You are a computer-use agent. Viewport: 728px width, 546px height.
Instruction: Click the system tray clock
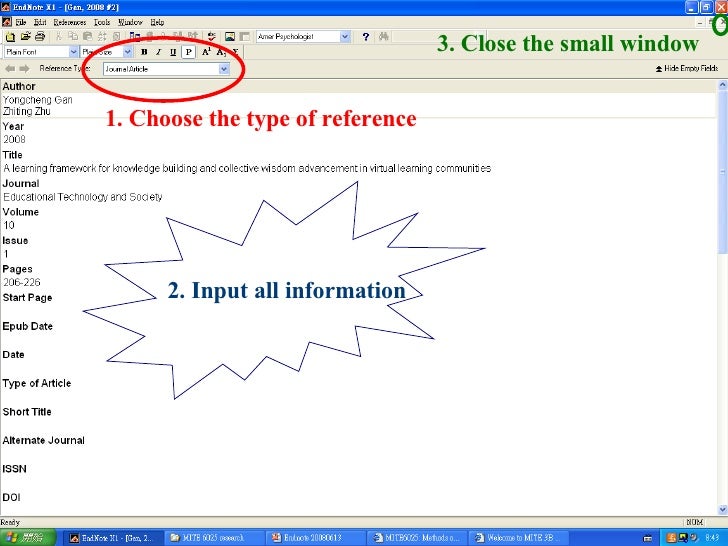click(x=713, y=538)
